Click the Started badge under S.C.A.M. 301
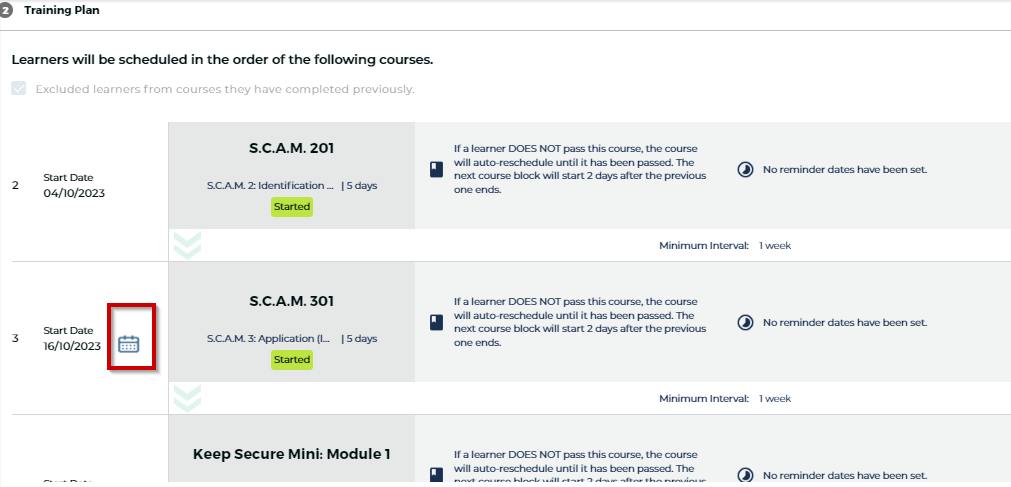The height and width of the screenshot is (487, 1011). [292, 359]
